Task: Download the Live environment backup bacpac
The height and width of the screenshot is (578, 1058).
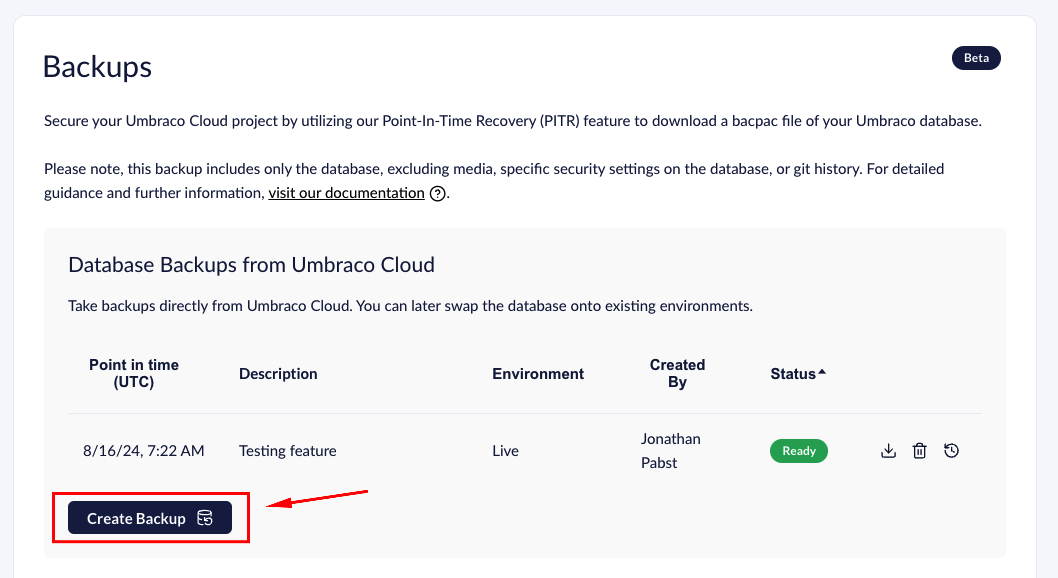Action: pyautogui.click(x=888, y=450)
